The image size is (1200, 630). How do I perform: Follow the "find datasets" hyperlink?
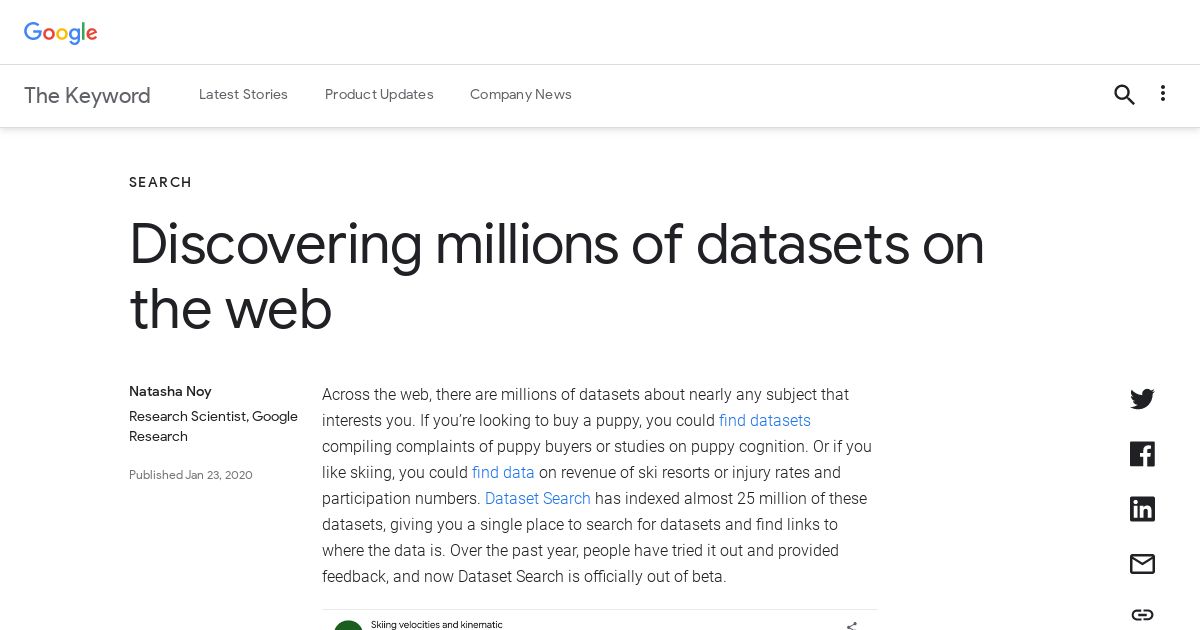pos(764,421)
